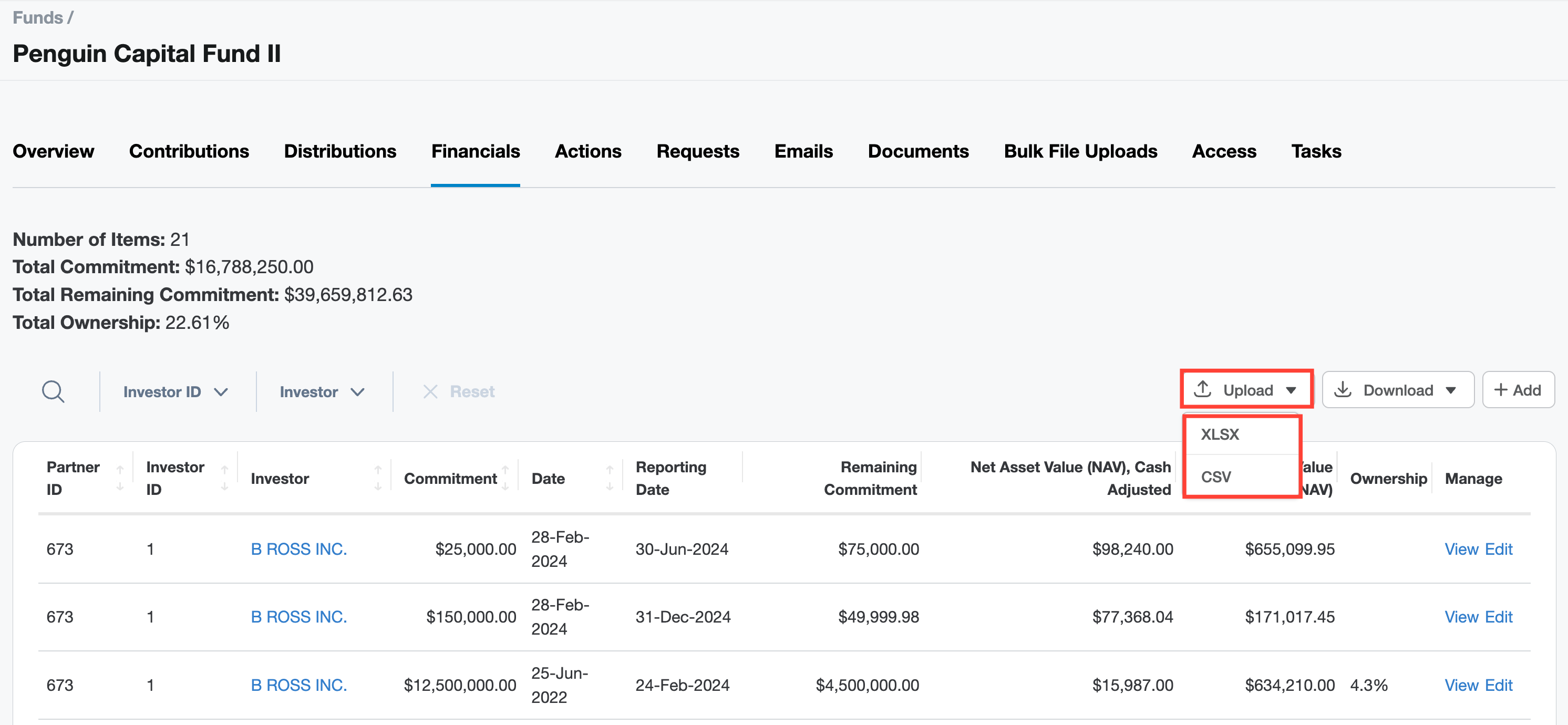Open the Download format dropdown
1568x725 pixels.
pos(1450,390)
